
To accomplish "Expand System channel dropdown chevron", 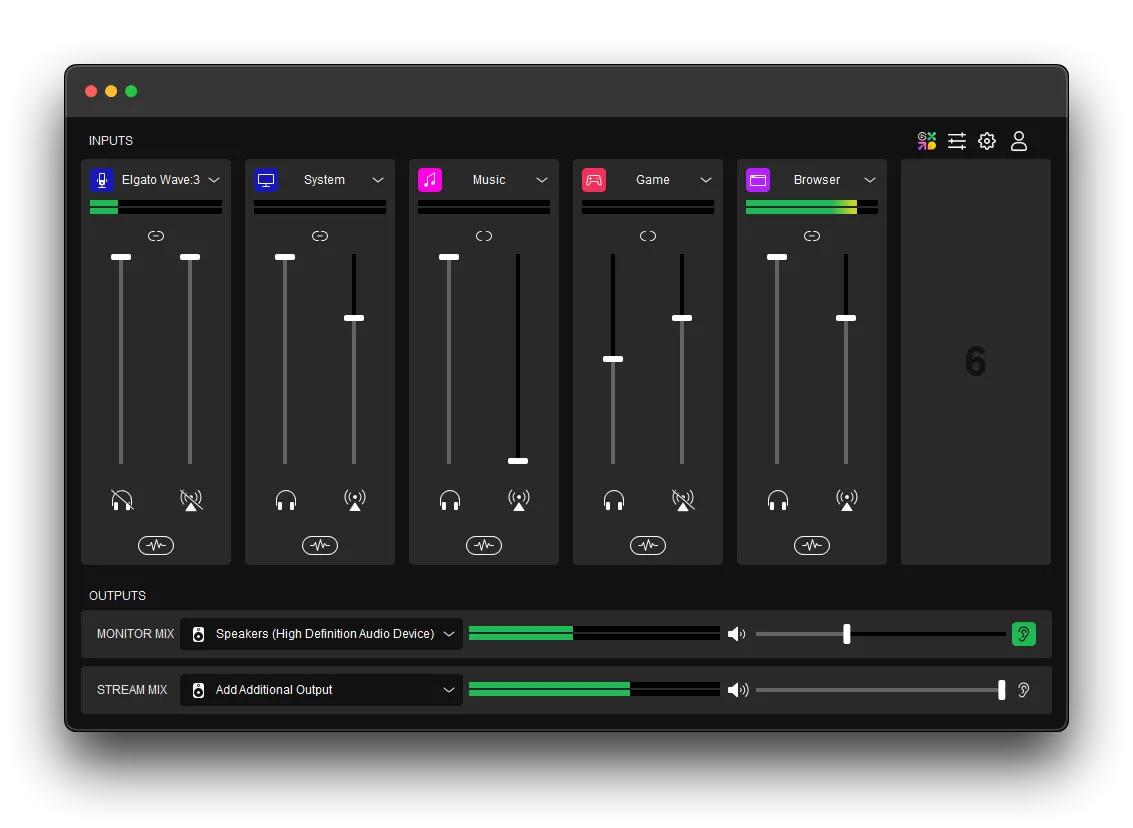I will (378, 180).
